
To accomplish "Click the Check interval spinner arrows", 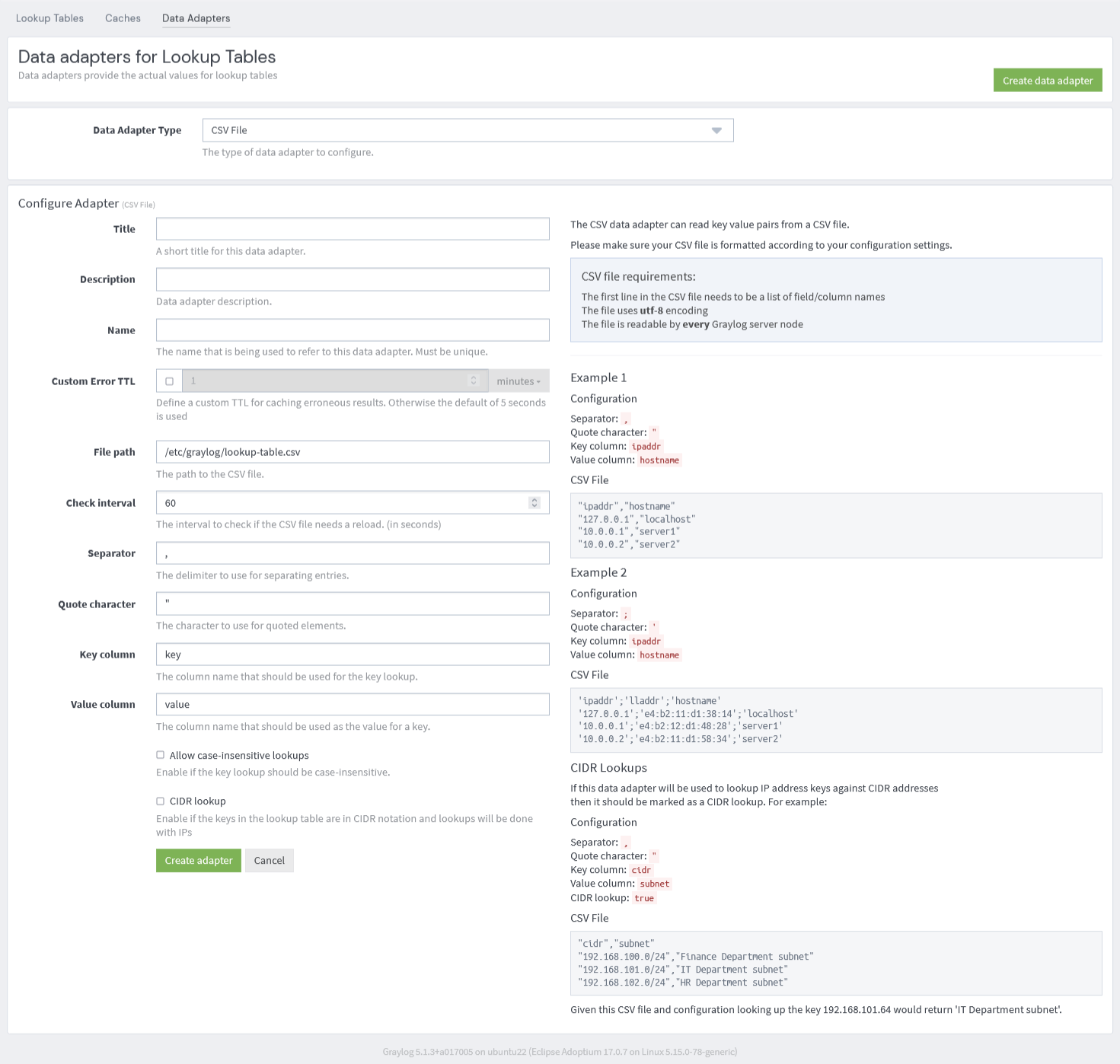I will [534, 503].
